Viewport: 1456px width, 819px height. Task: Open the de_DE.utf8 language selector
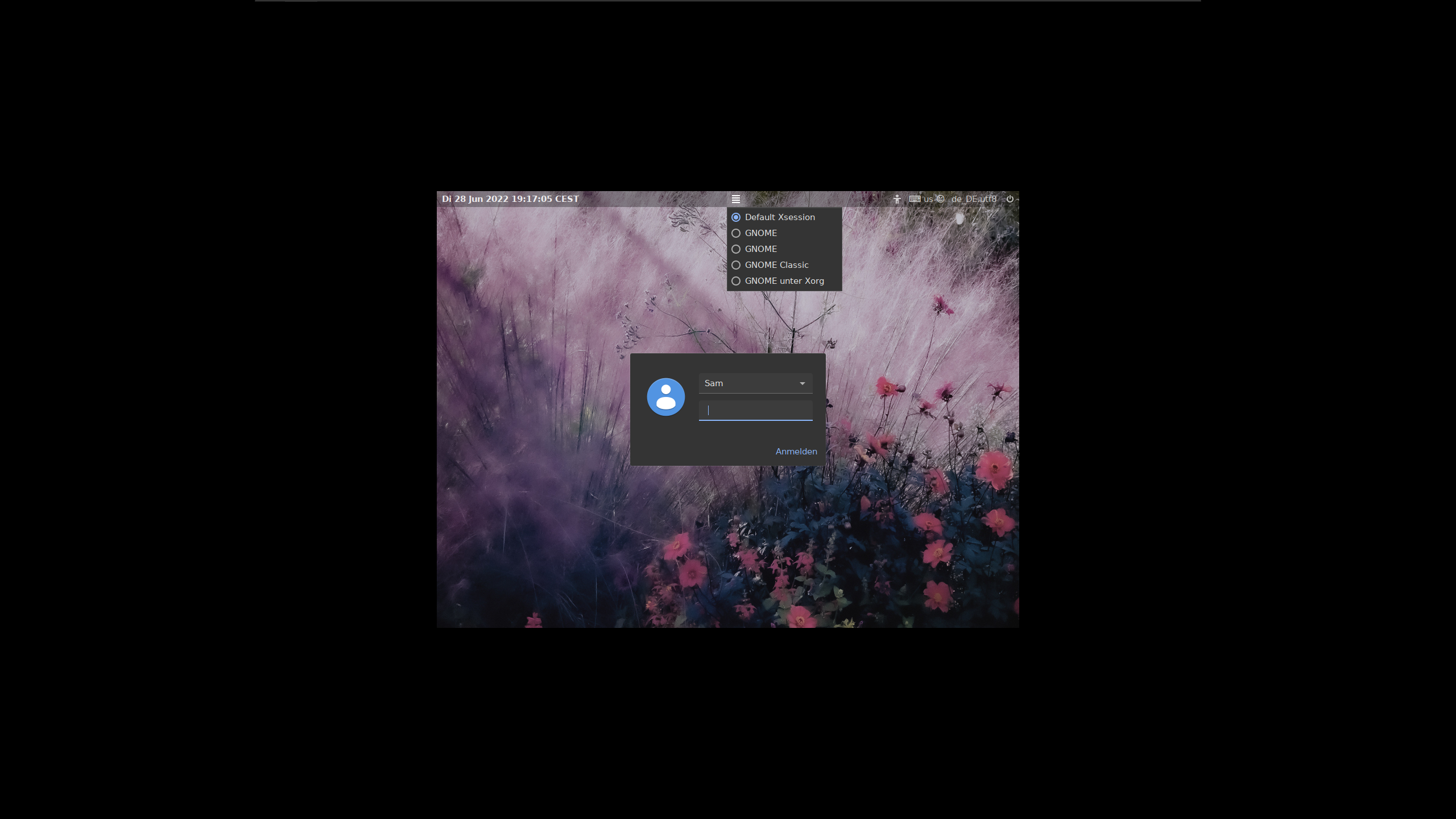click(x=974, y=199)
